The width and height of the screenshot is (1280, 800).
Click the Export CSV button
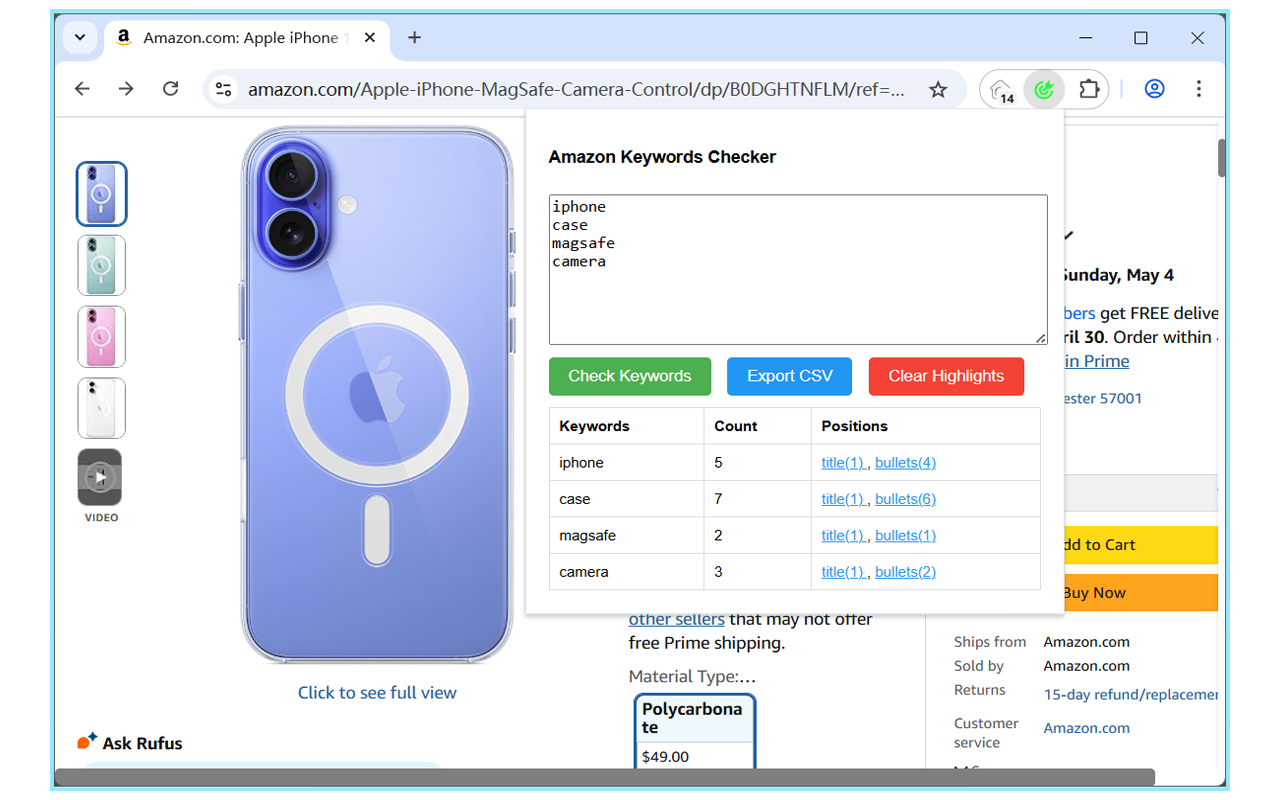coord(790,376)
